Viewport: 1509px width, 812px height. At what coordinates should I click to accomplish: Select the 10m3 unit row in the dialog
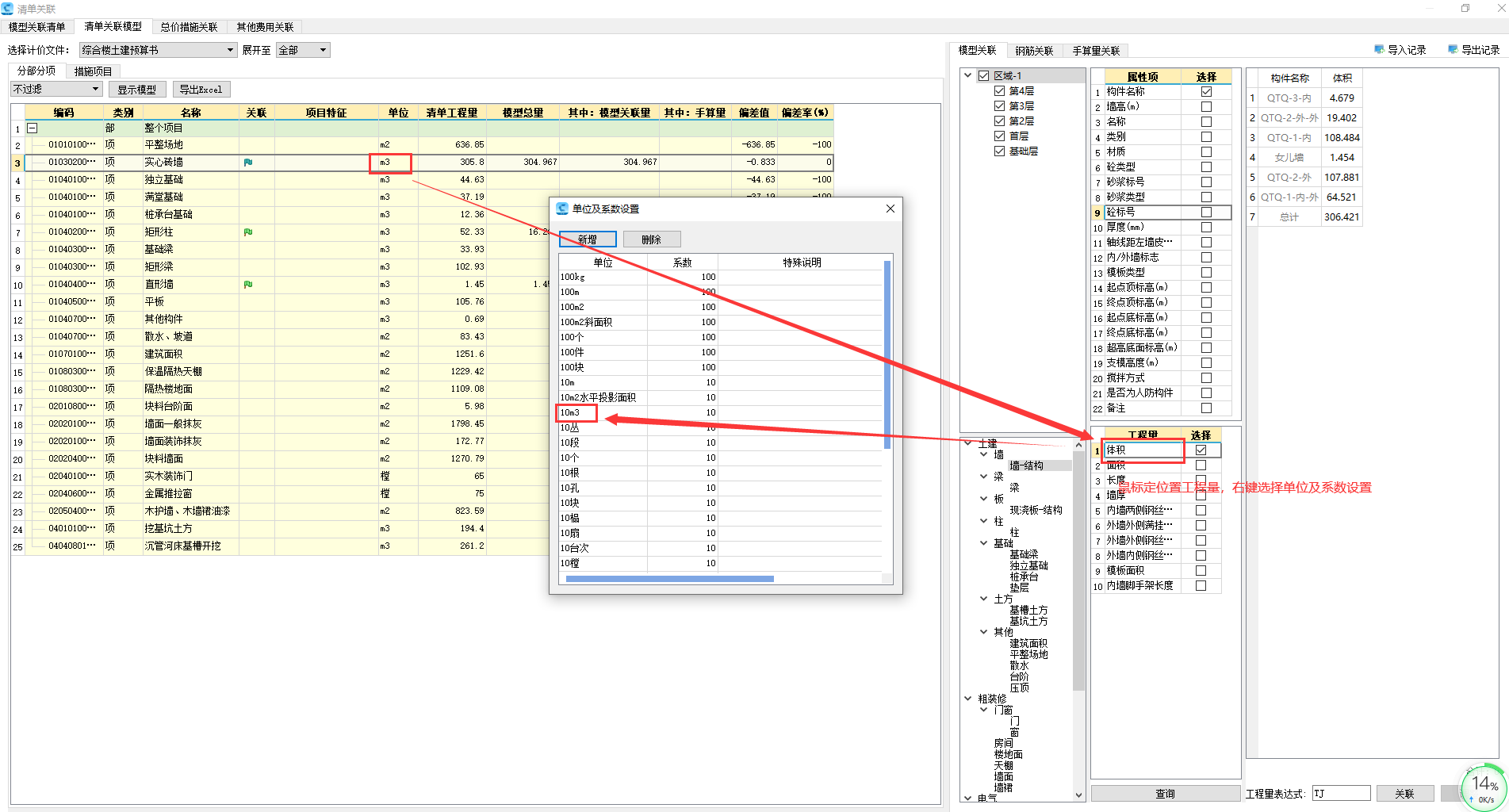pos(721,412)
